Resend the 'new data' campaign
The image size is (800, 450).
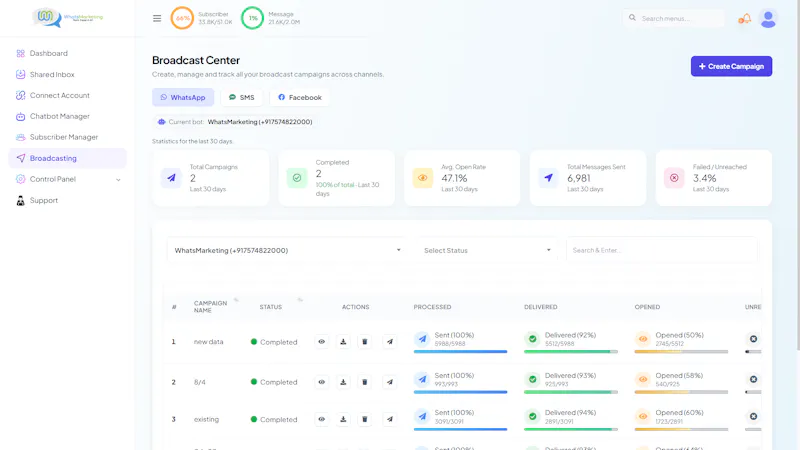pos(390,342)
